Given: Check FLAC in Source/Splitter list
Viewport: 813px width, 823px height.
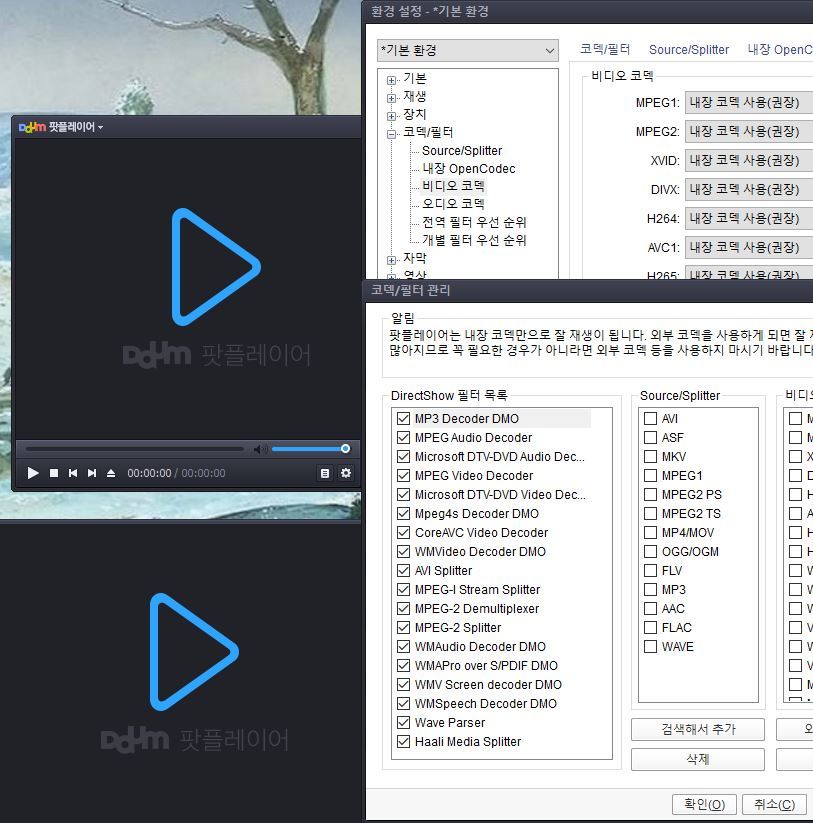Looking at the screenshot, I should tap(650, 627).
